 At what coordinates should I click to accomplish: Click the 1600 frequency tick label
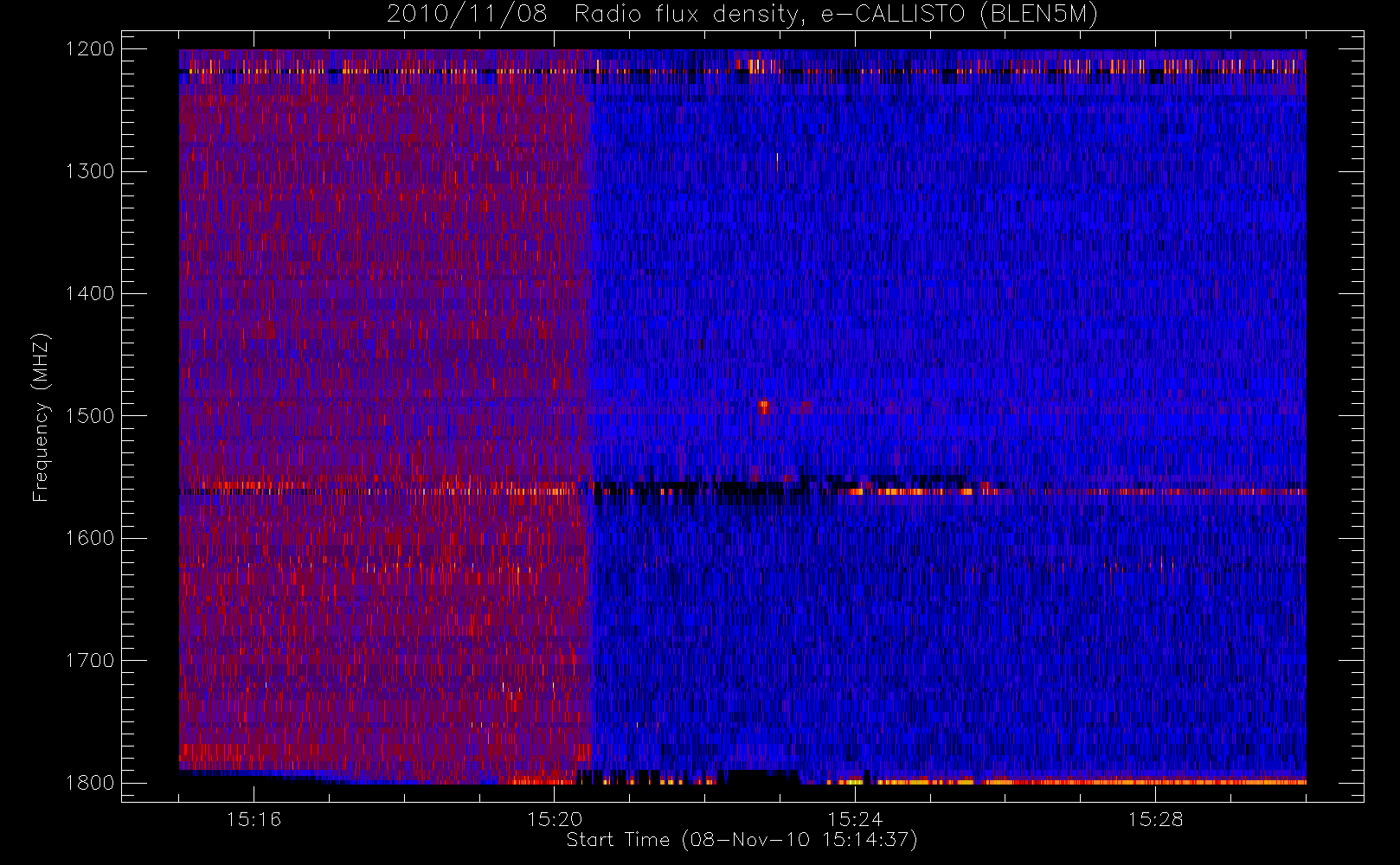[90, 538]
